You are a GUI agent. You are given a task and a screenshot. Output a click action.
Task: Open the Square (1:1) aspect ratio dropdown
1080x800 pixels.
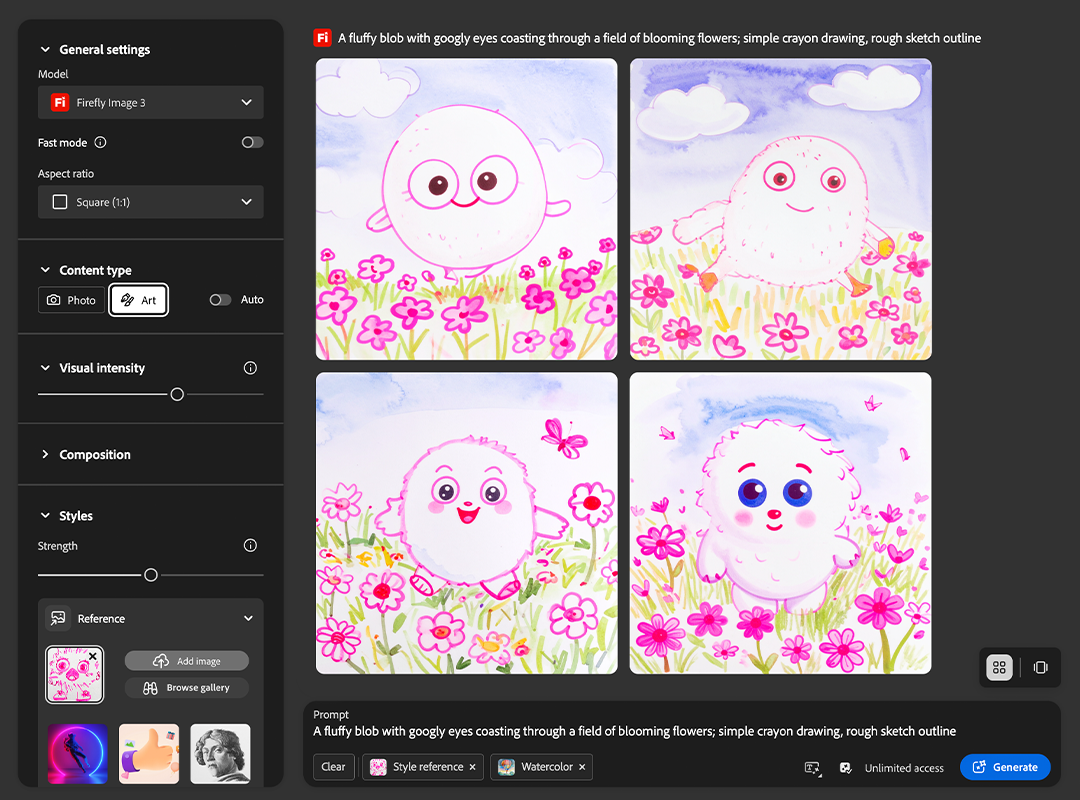pyautogui.click(x=151, y=202)
